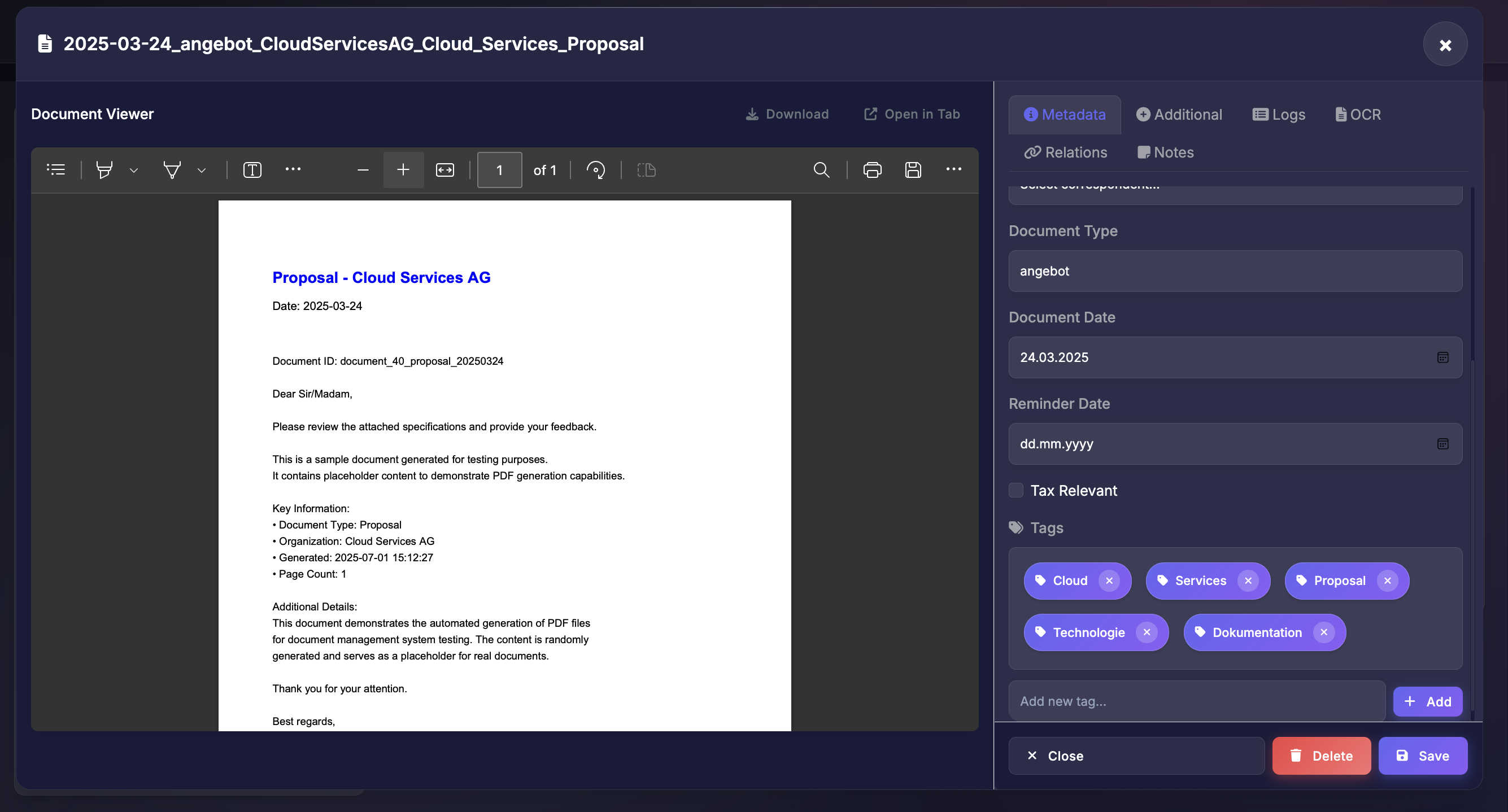Screen dimensions: 1508x812
Task: Click the page view layout icon
Action: coord(646,170)
